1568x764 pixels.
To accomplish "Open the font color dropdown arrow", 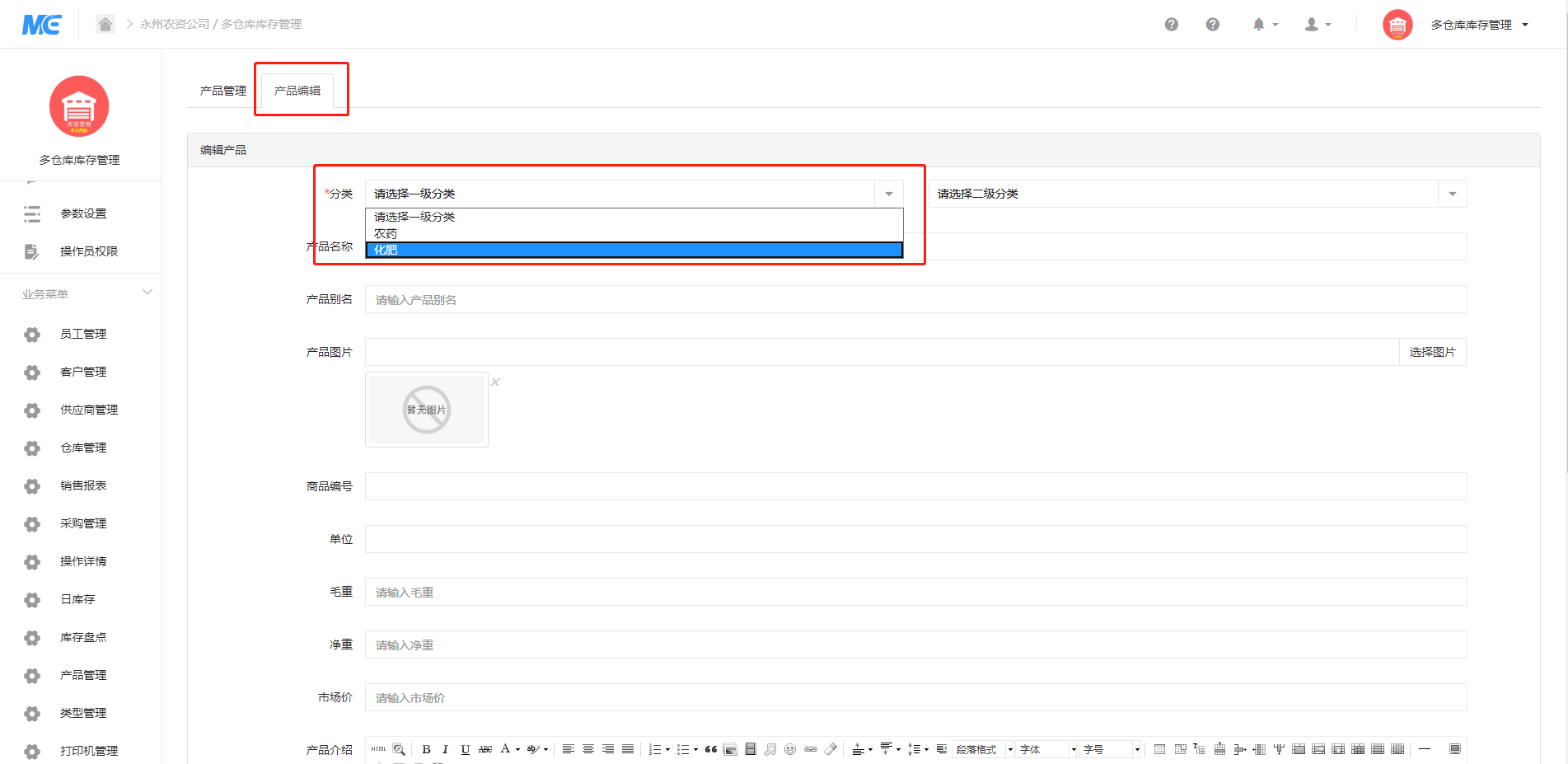I will pos(517,750).
